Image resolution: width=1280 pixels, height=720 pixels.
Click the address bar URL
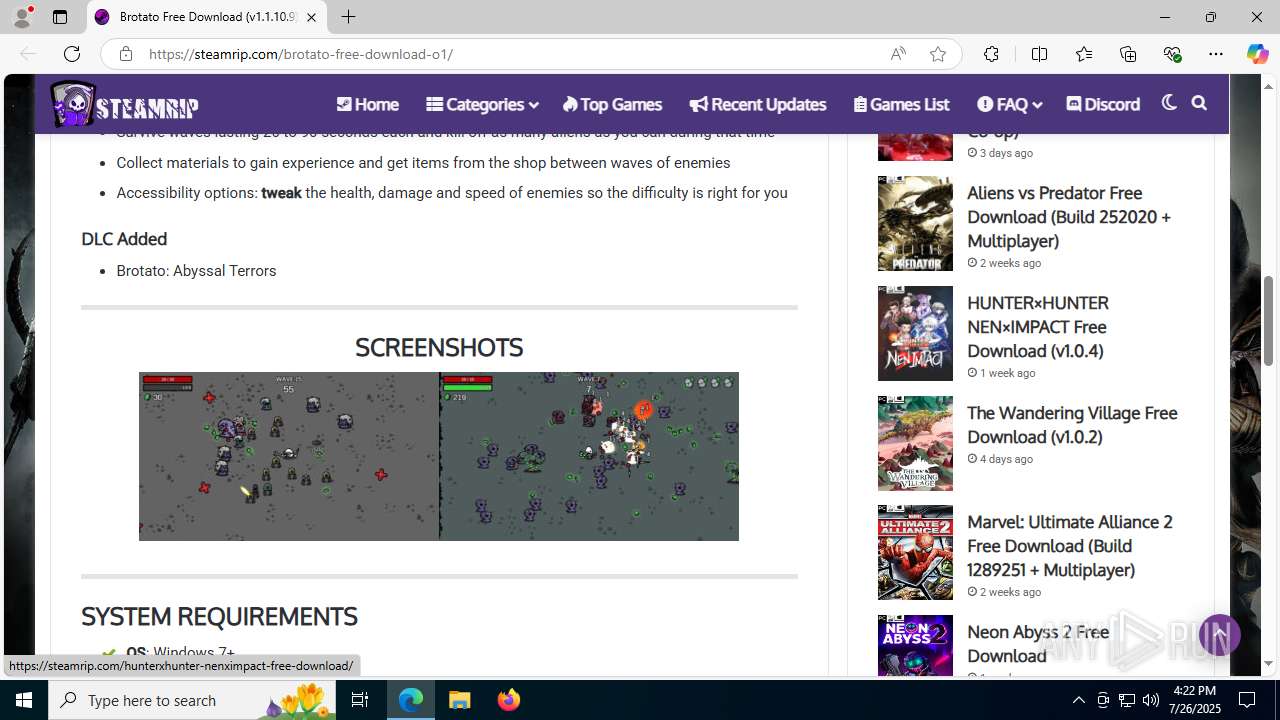coord(301,54)
